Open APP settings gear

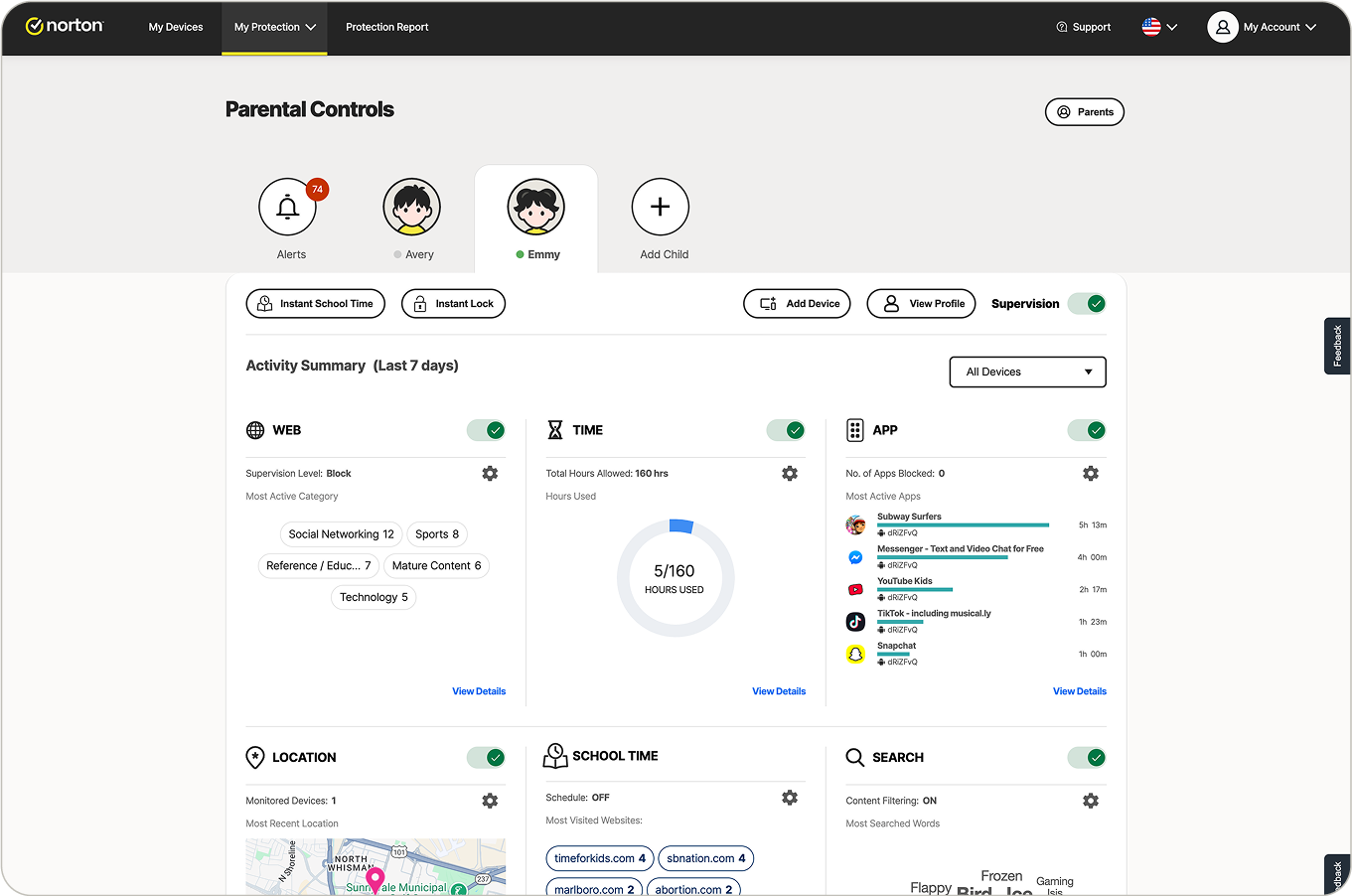click(x=1091, y=474)
